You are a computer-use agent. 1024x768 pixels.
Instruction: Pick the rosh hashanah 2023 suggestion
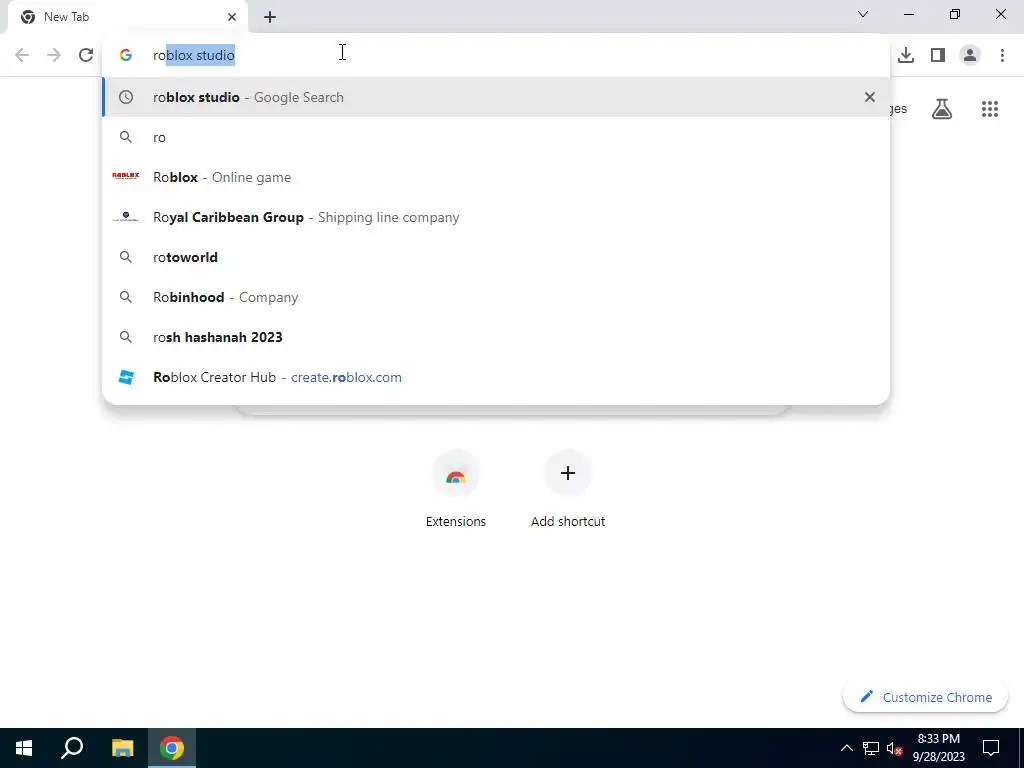pos(496,337)
